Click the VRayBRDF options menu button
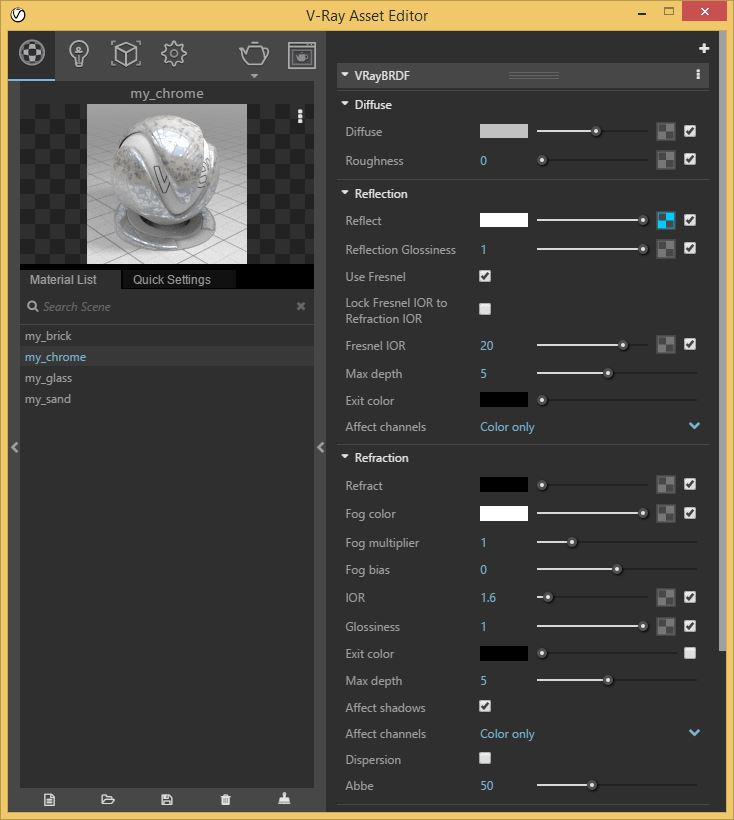This screenshot has width=734, height=820. (x=696, y=75)
